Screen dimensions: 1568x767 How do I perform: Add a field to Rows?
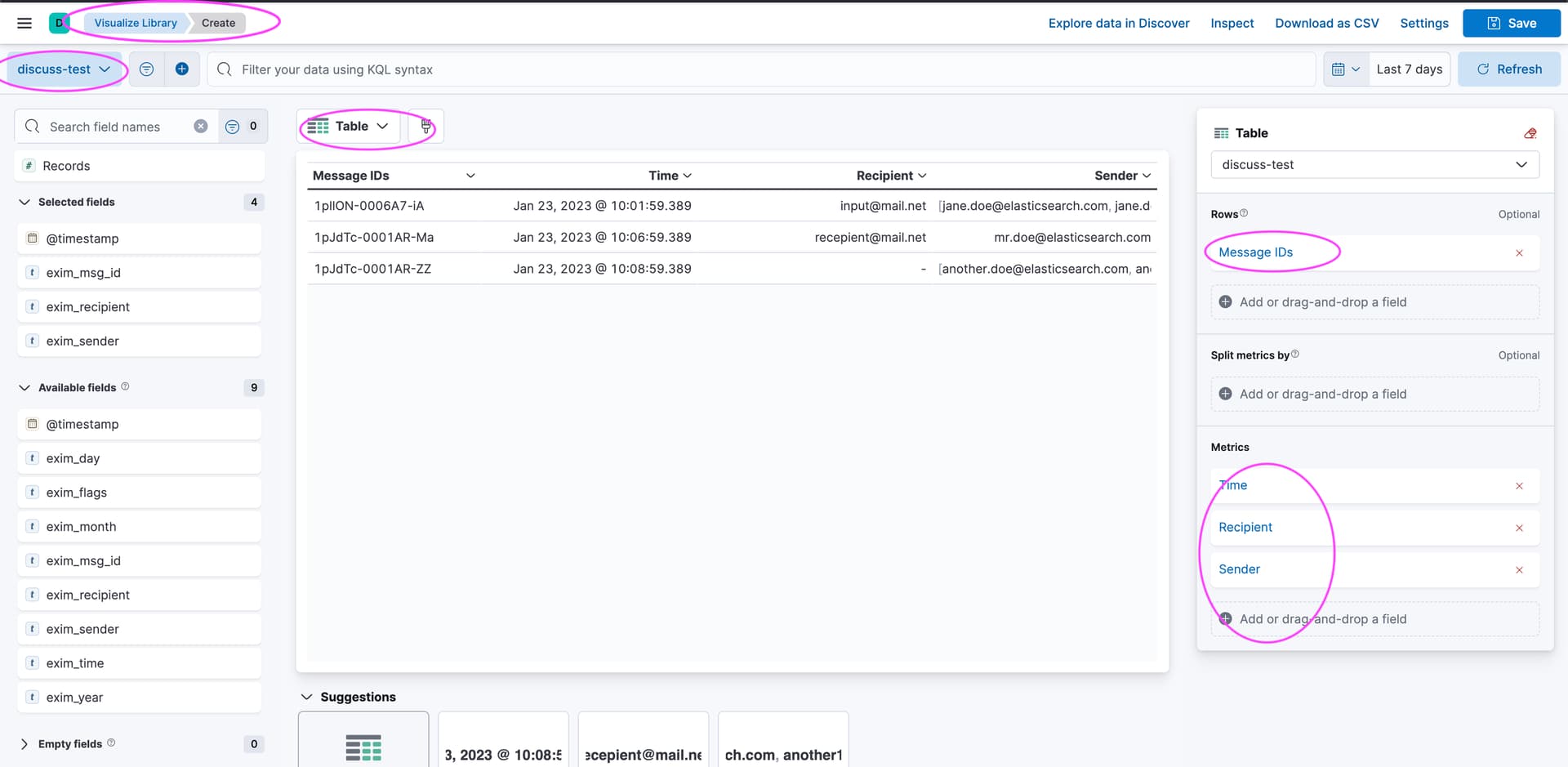1375,302
